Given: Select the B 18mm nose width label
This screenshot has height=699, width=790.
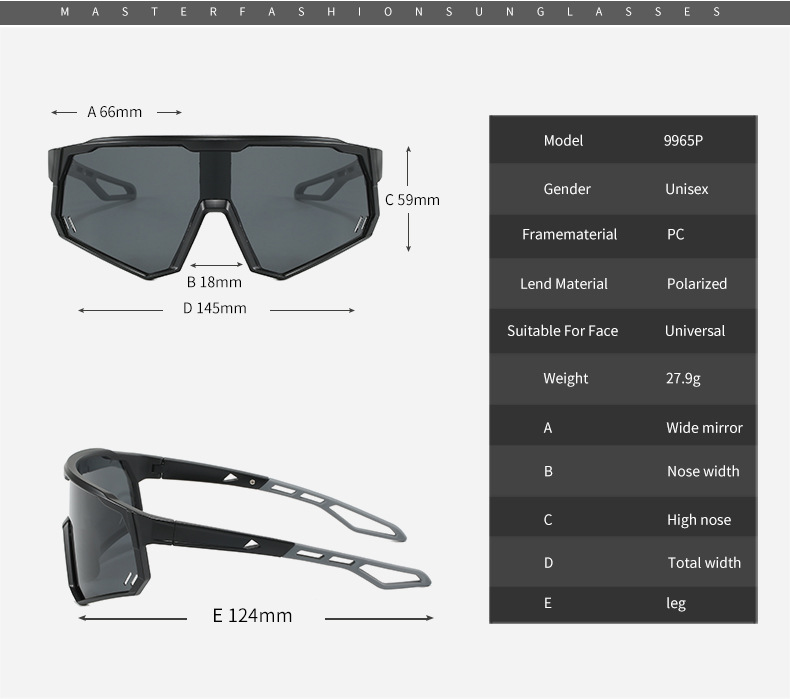Looking at the screenshot, I should coord(214,282).
